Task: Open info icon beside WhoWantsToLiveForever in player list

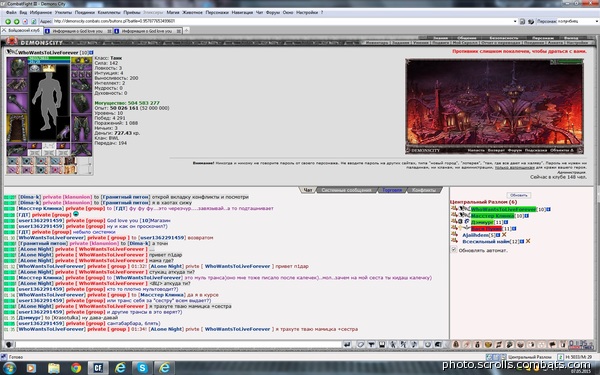Action: click(548, 209)
